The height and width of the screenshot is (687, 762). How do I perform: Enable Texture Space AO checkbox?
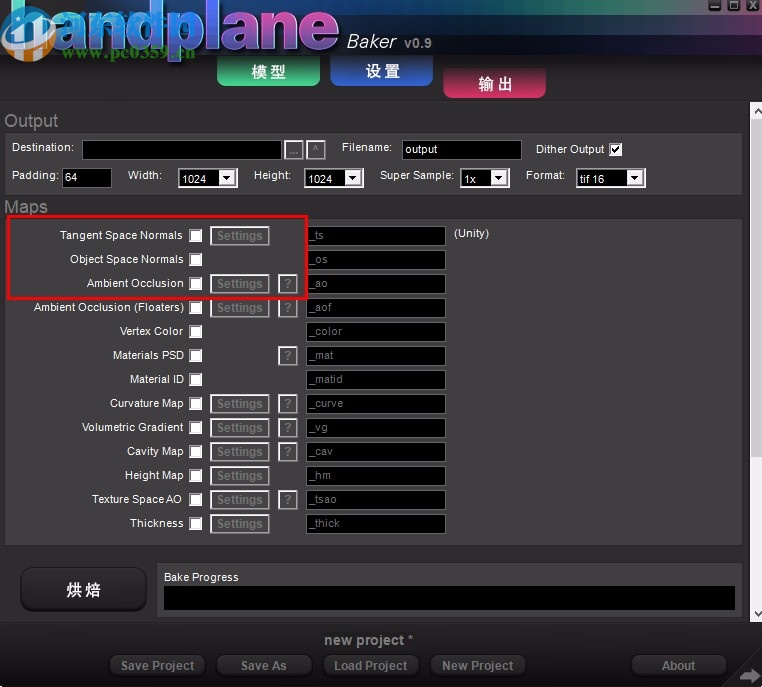tap(196, 499)
